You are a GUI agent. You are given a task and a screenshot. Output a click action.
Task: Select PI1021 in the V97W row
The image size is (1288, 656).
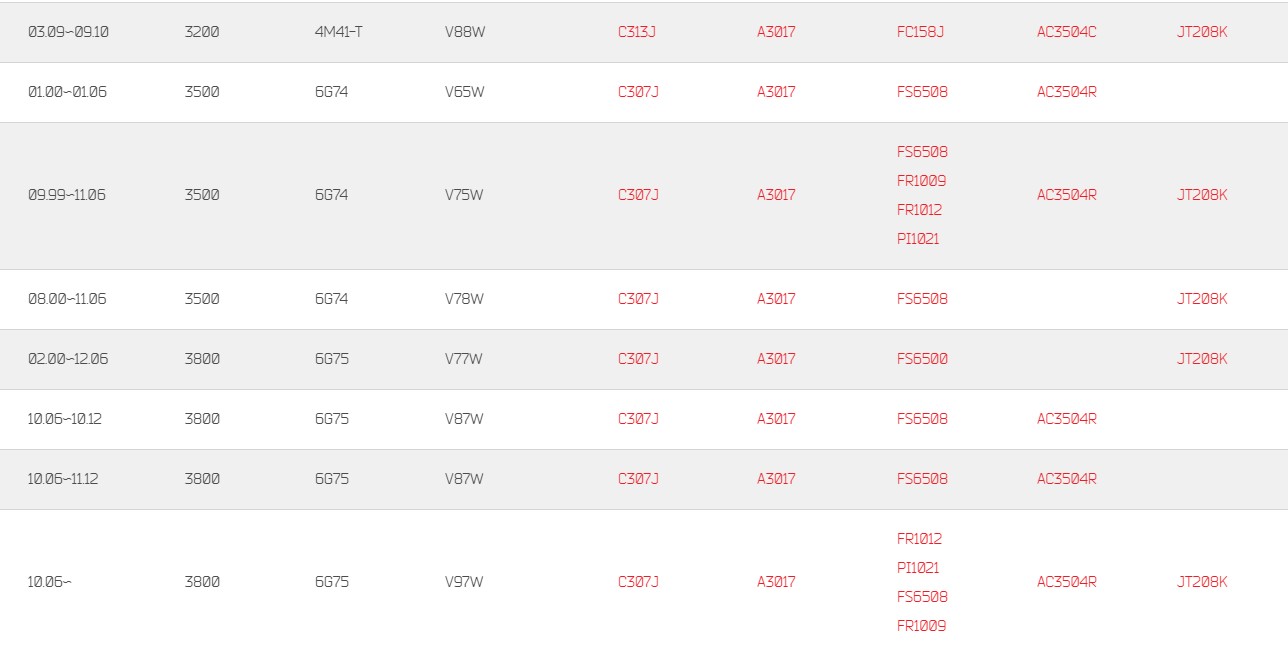[918, 568]
